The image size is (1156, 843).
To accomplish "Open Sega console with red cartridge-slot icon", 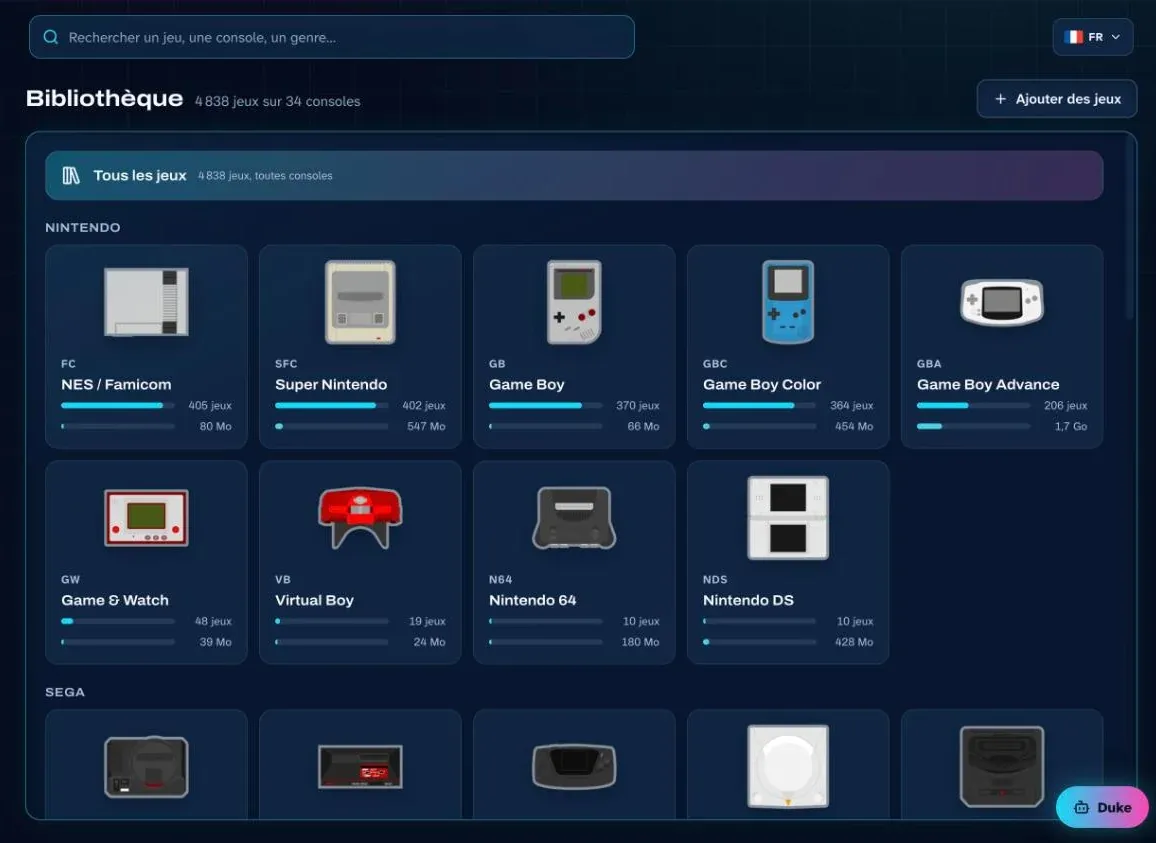I will point(361,767).
